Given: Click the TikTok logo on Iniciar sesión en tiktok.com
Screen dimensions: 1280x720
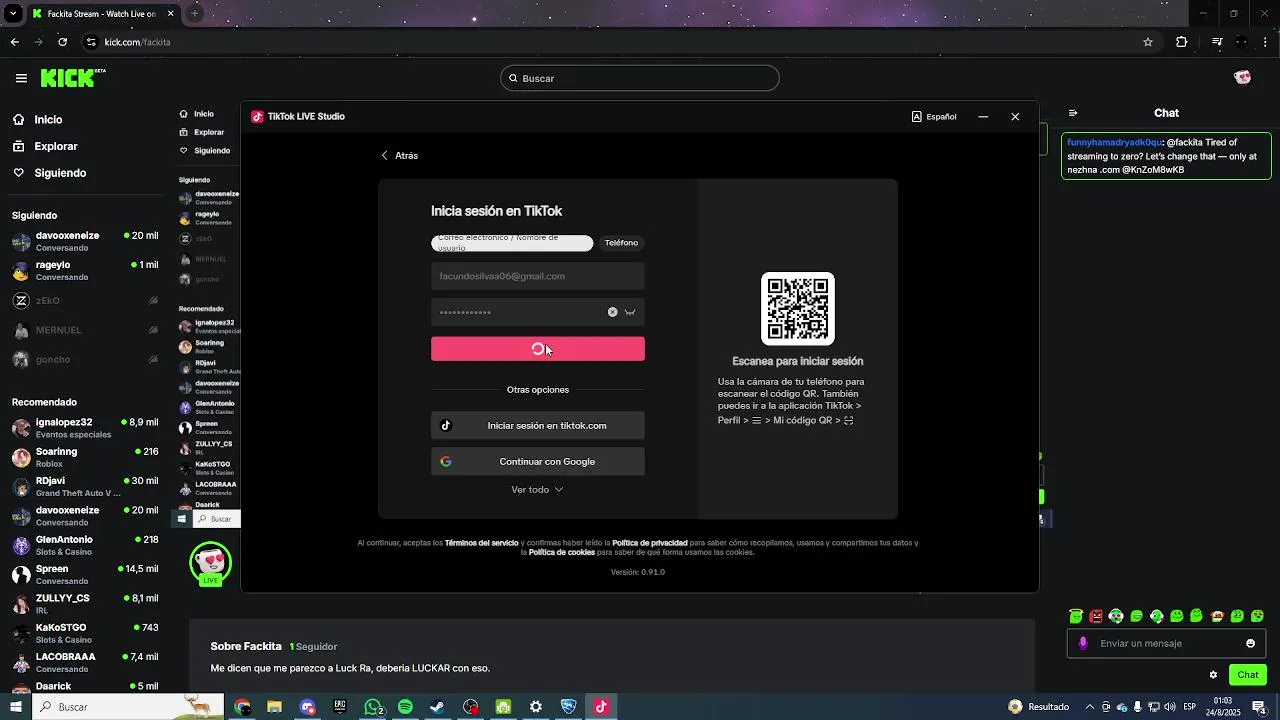Looking at the screenshot, I should pos(446,425).
